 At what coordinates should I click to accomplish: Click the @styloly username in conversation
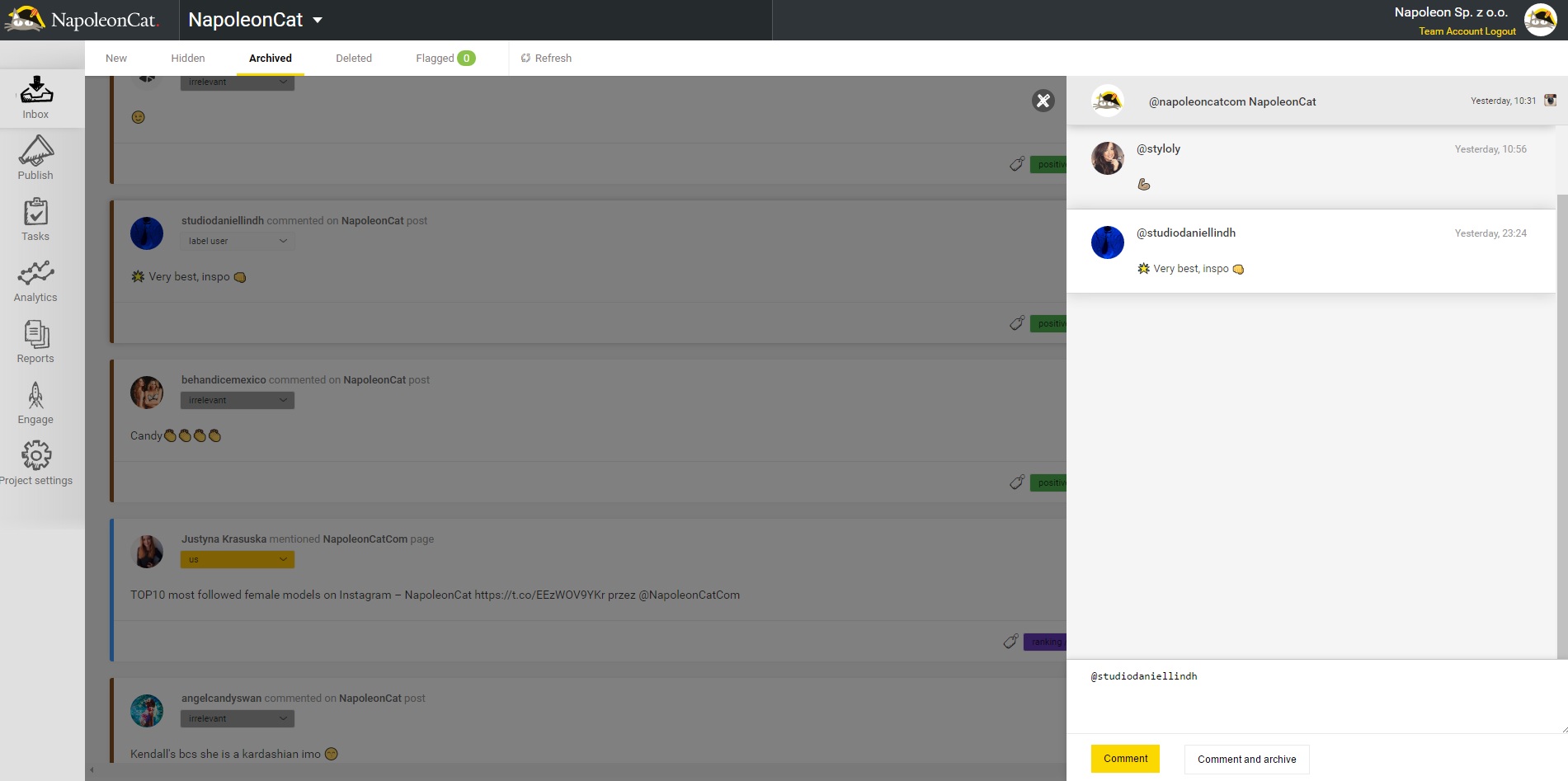coord(1158,148)
